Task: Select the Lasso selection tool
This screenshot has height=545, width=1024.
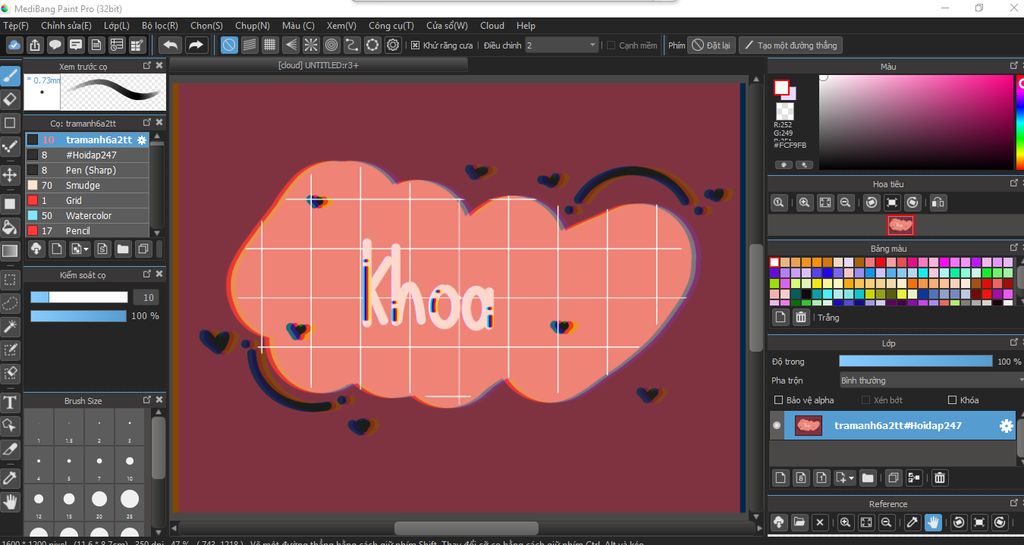Action: (10, 303)
